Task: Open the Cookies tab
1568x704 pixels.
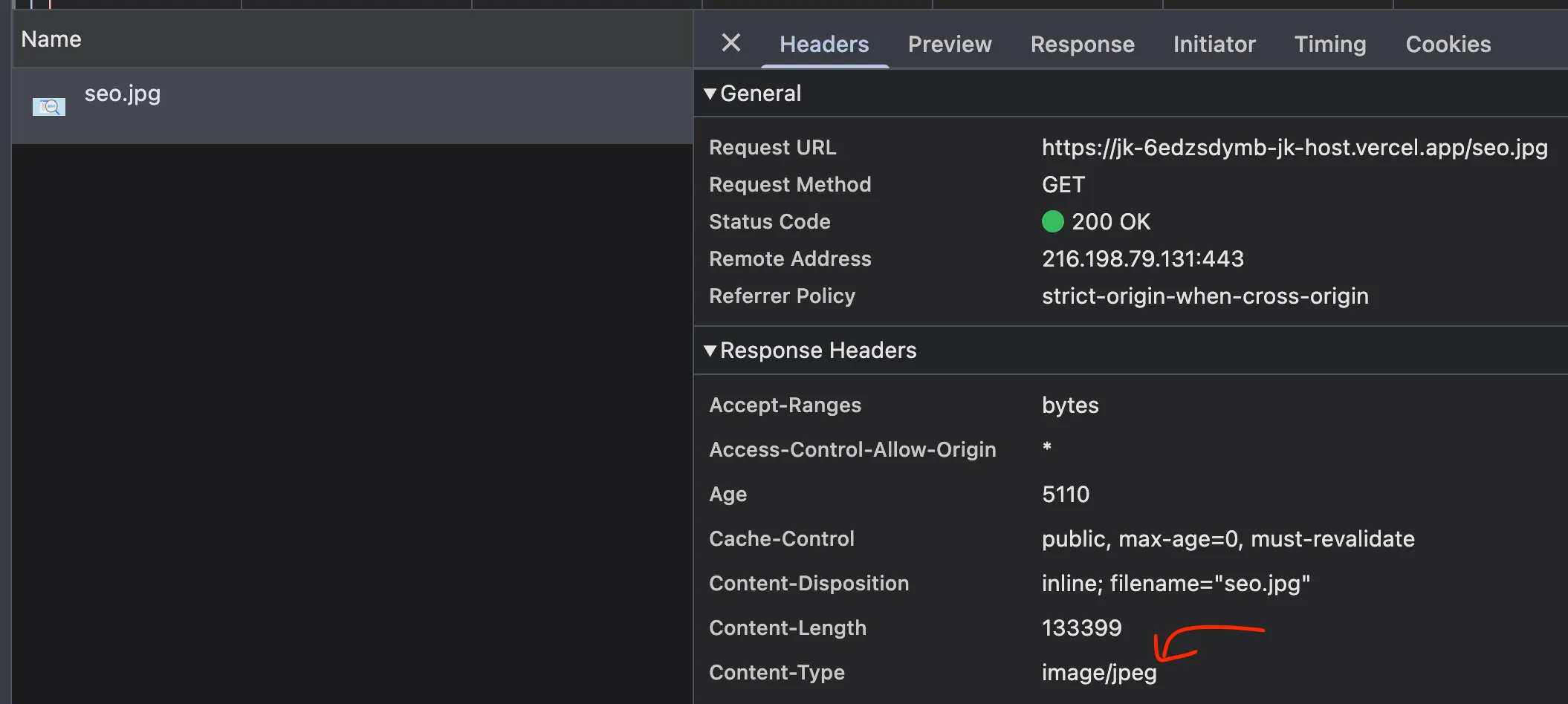Action: coord(1448,45)
